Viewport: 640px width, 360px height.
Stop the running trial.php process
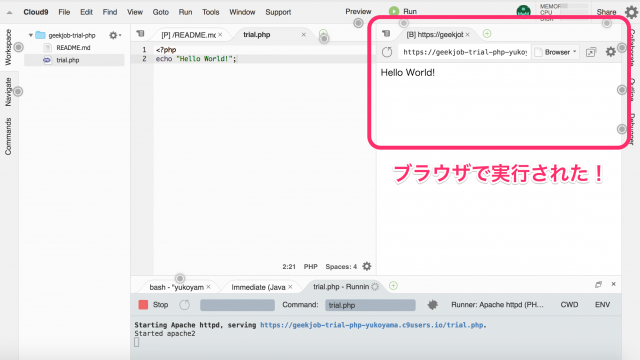[x=153, y=305]
